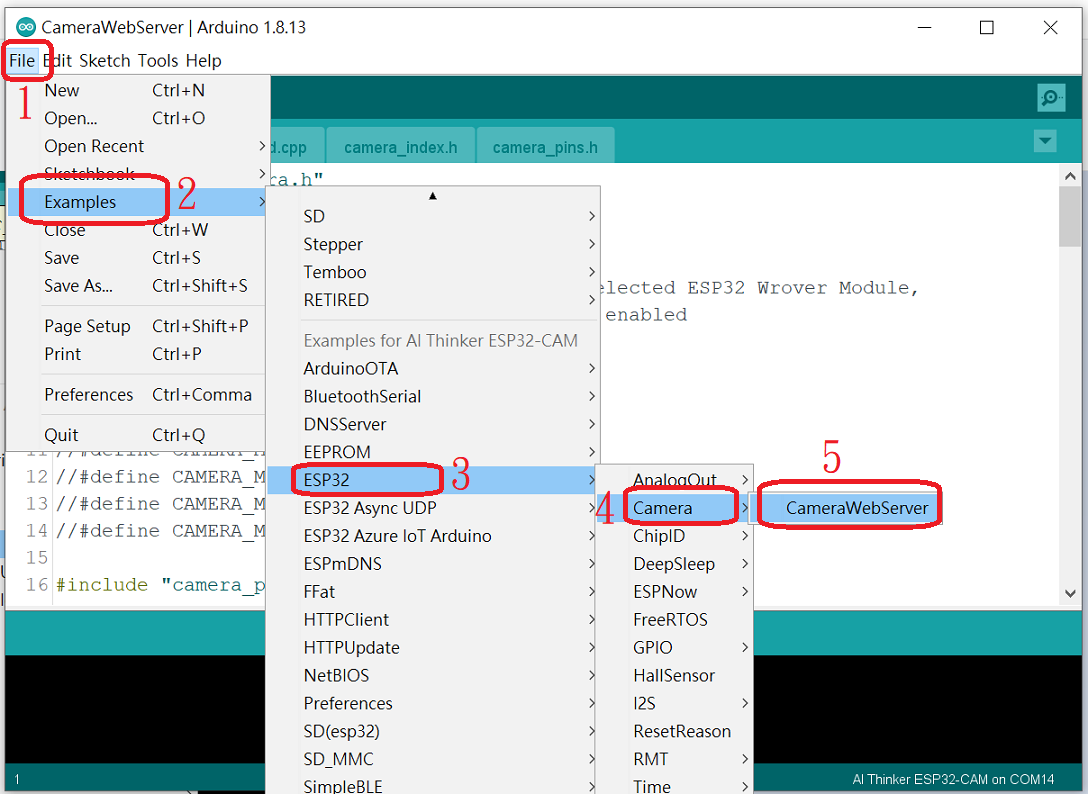Expand the RMT submenu
This screenshot has width=1088, height=794.
[x=674, y=759]
